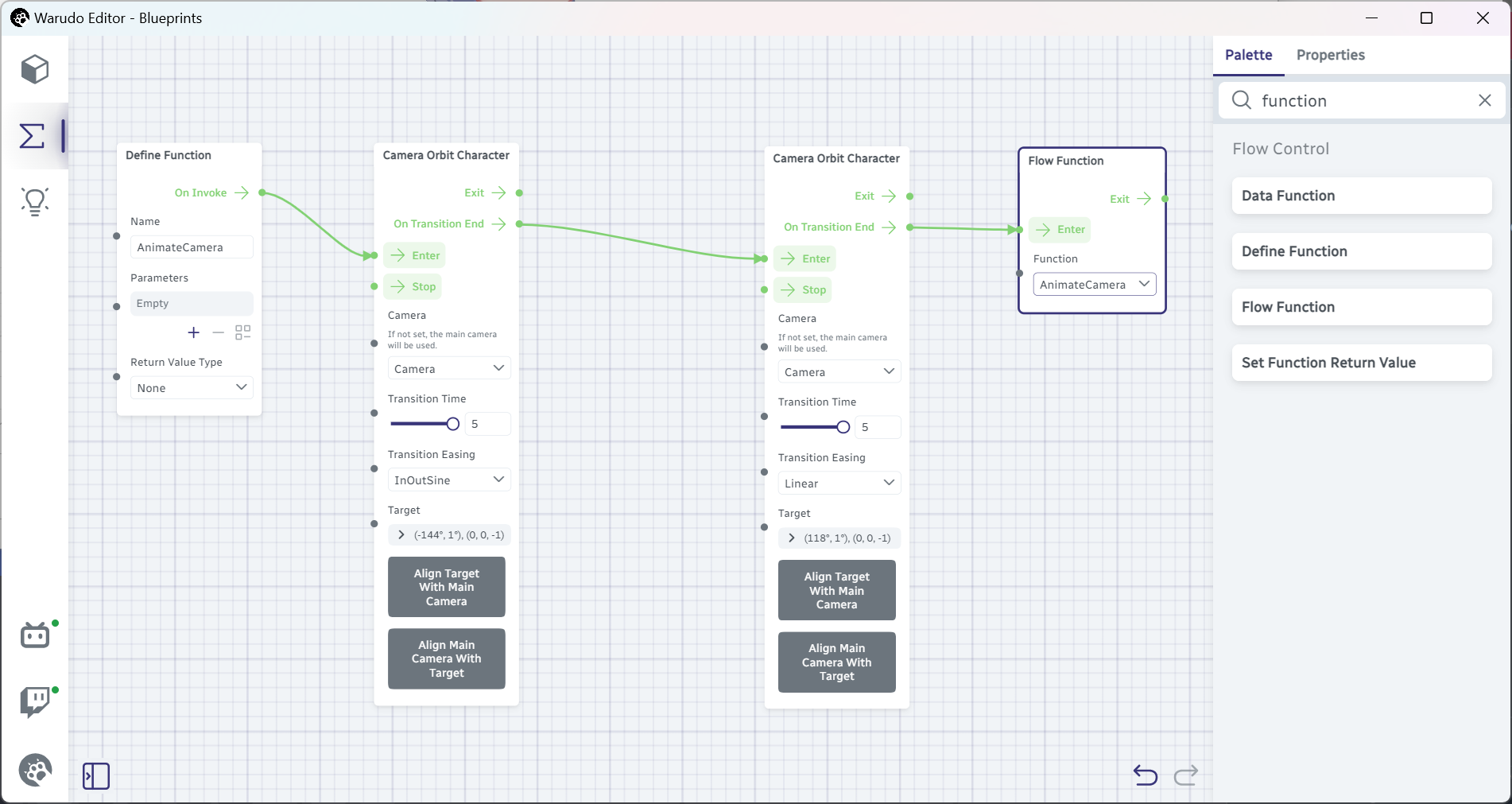The width and height of the screenshot is (1512, 804).
Task: Select the Define Function node title
Action: tap(169, 155)
